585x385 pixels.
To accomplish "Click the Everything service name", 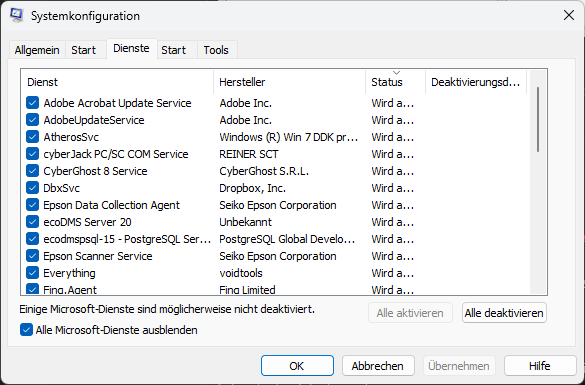I will tap(69, 273).
